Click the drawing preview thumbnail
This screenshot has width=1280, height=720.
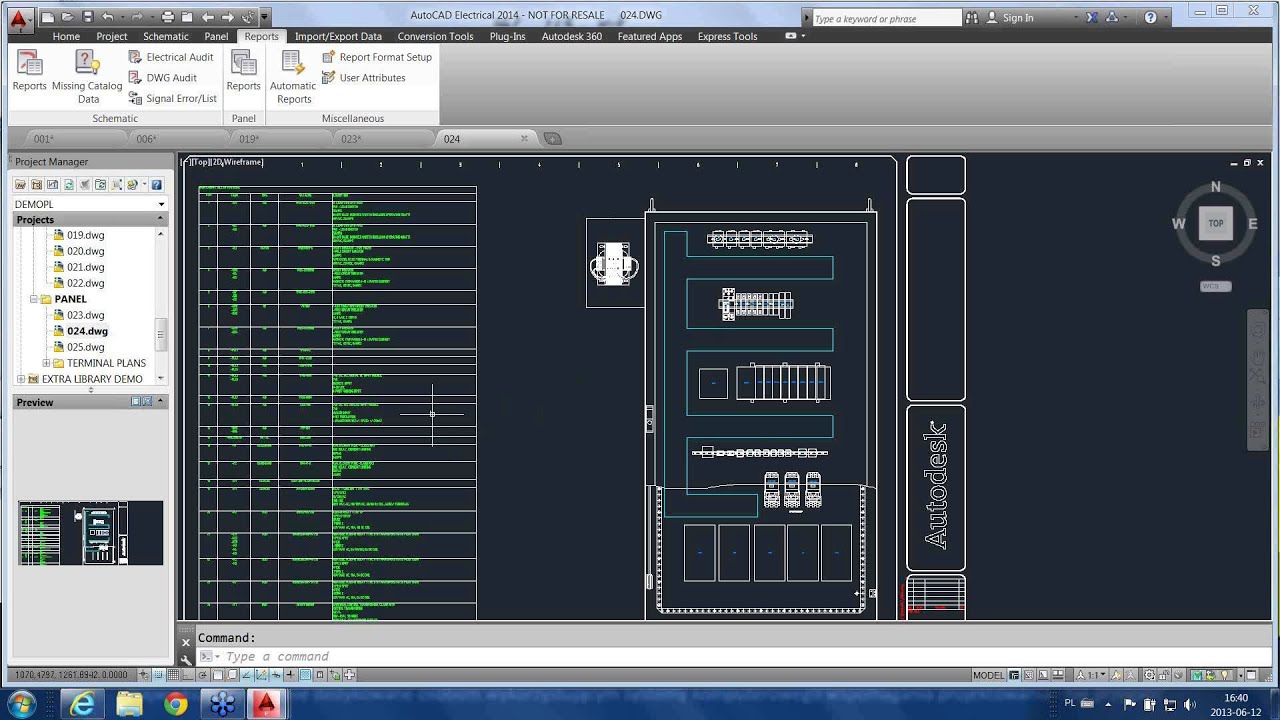point(90,533)
